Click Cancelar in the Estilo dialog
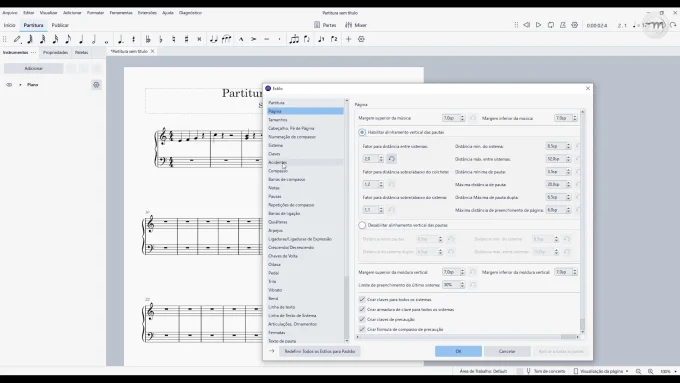 pos(507,351)
